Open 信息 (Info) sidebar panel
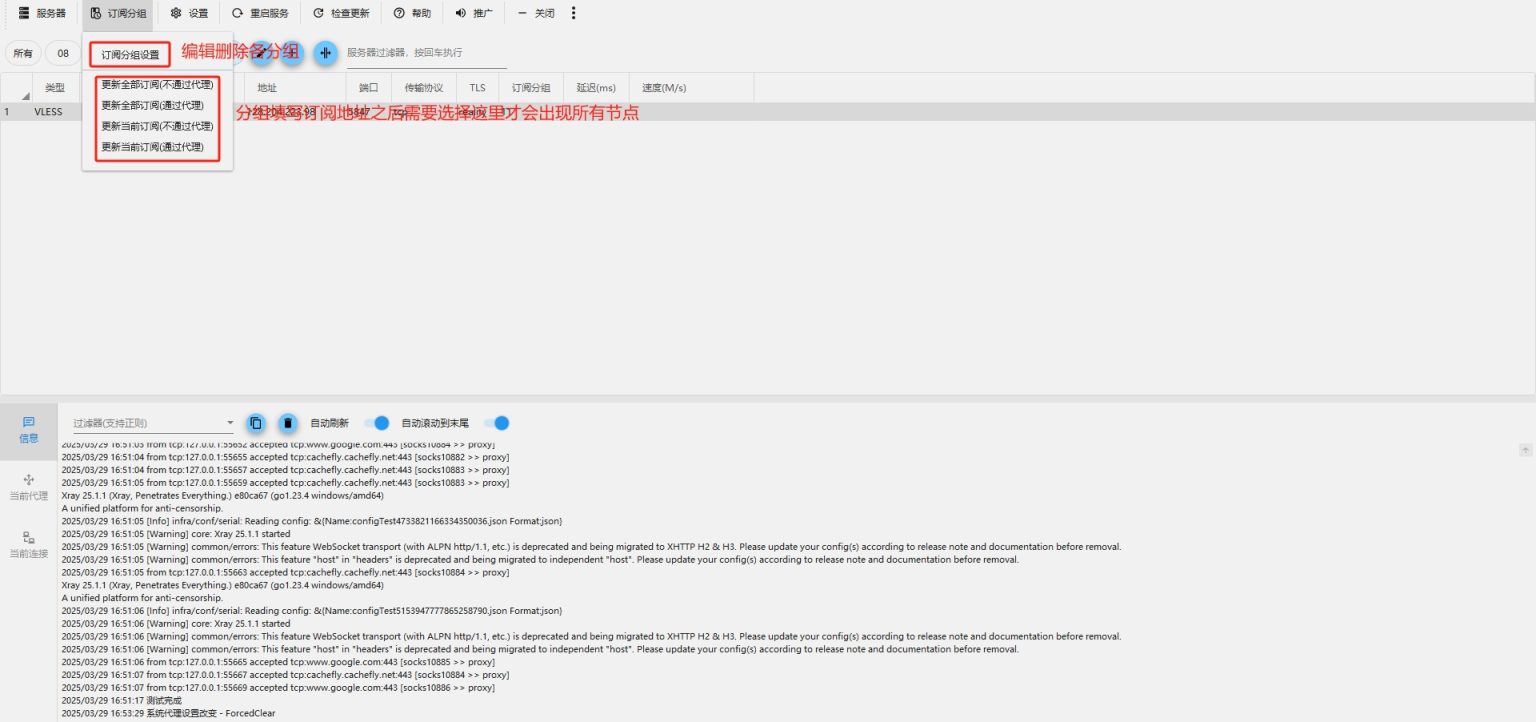 point(29,430)
